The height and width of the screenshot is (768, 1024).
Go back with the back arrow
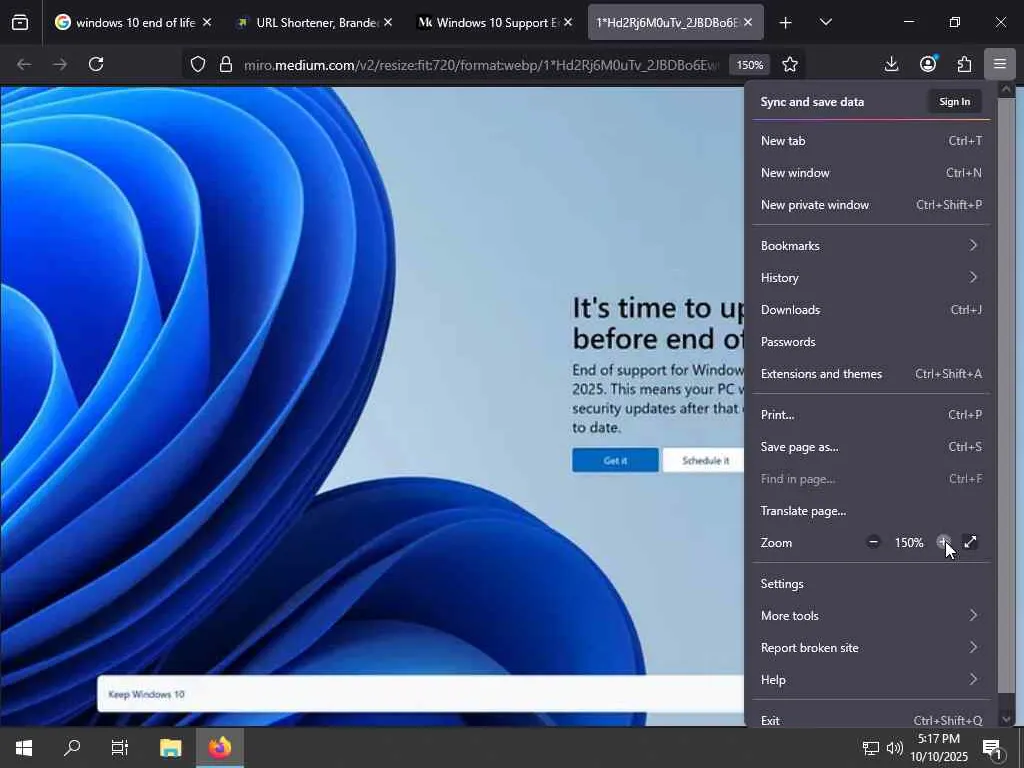click(24, 64)
